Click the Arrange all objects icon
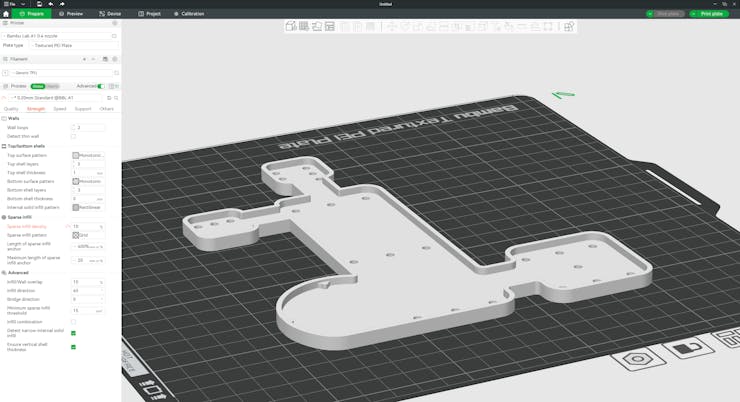 pos(329,26)
